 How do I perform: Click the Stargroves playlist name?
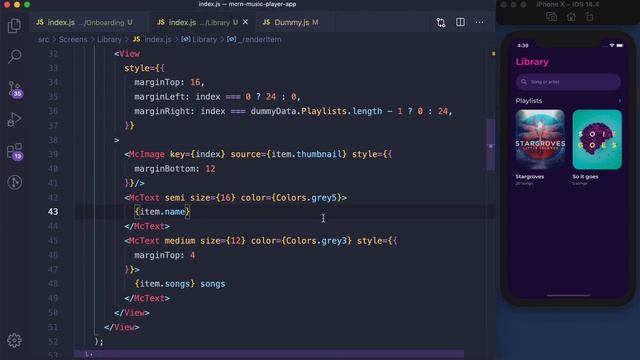[x=529, y=177]
